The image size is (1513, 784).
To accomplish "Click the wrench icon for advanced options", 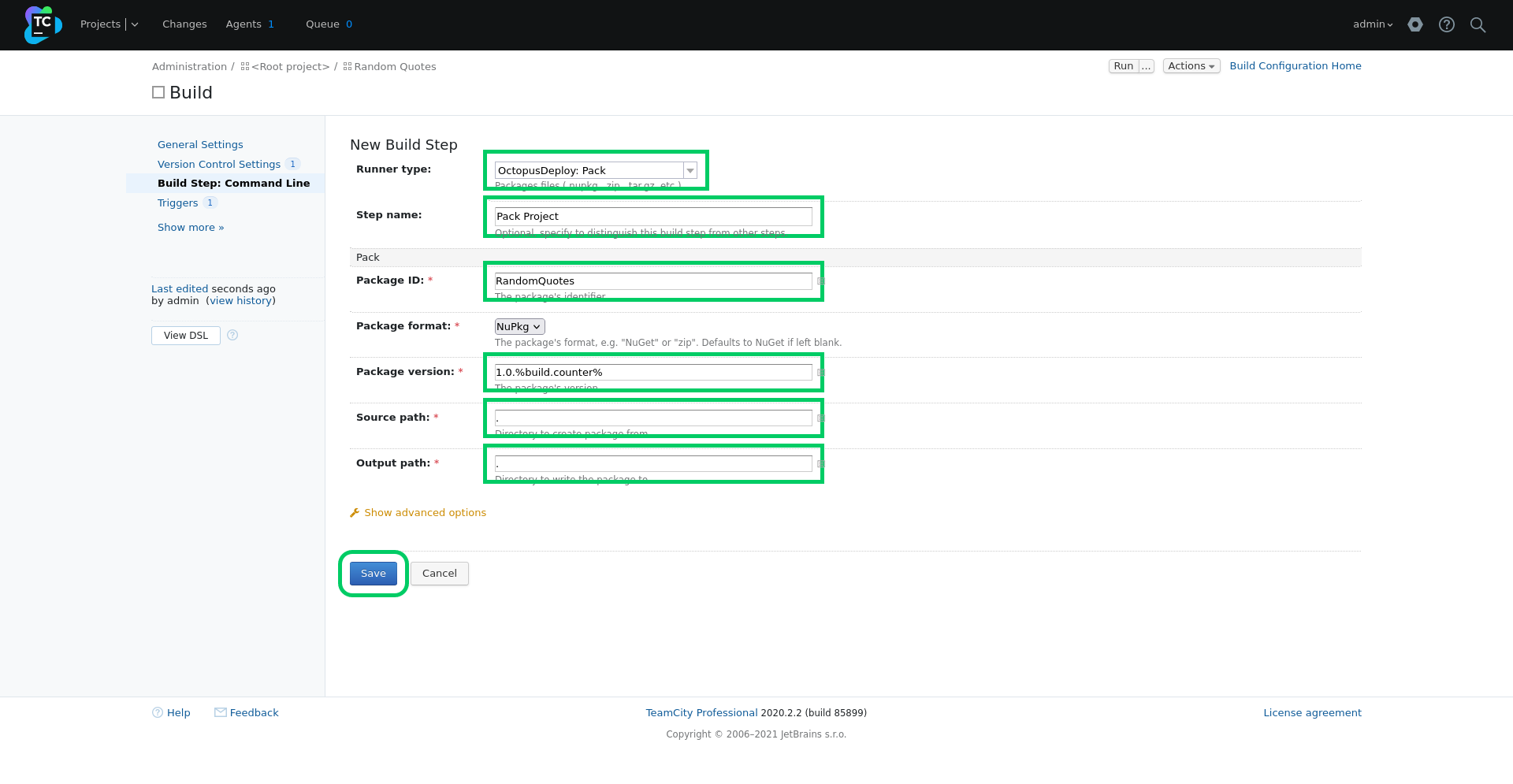I will click(x=355, y=513).
